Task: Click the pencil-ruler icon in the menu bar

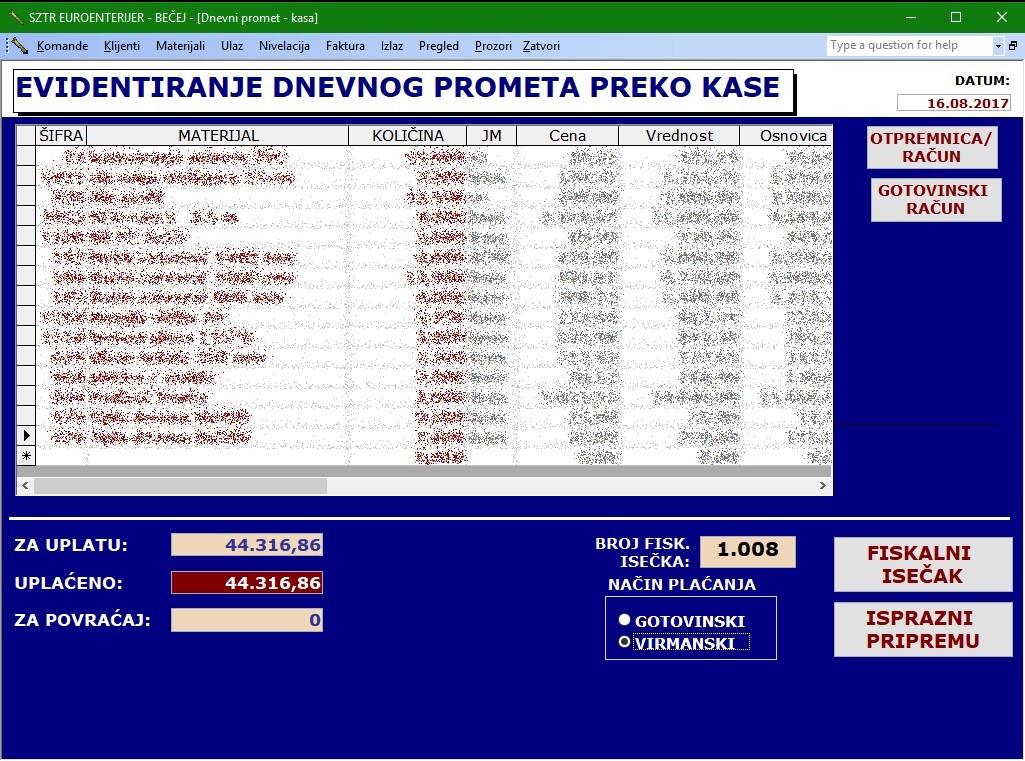Action: pos(18,46)
